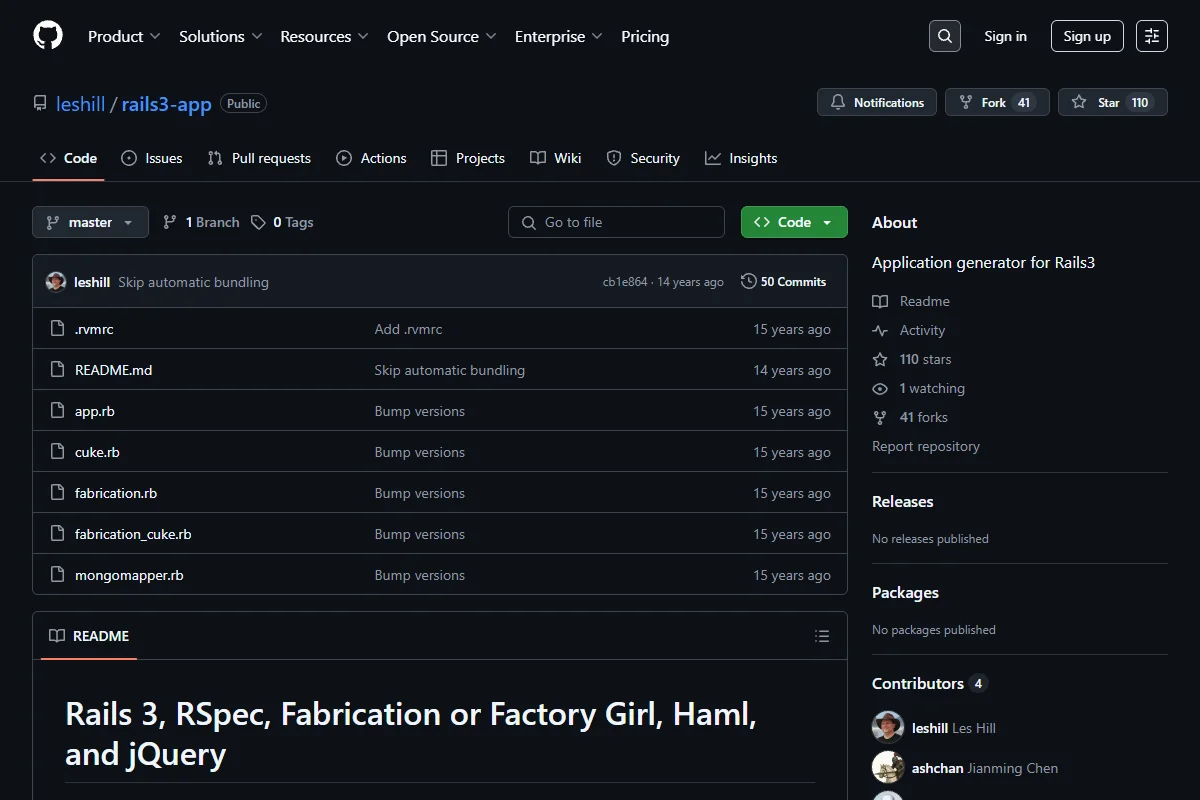
Task: Click the Notifications bell button
Action: coord(877,102)
